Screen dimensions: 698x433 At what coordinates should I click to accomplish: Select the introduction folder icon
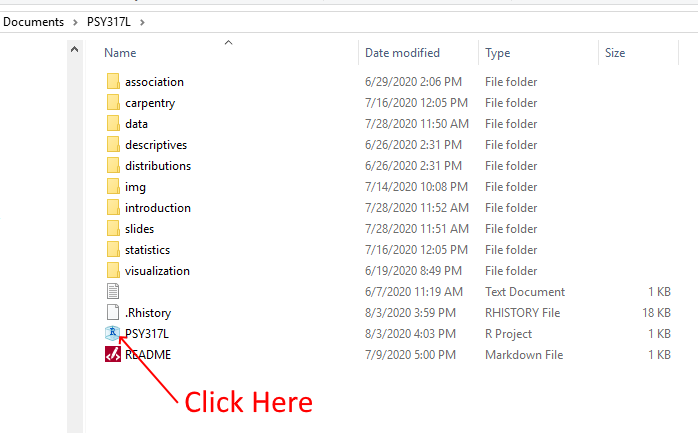point(113,207)
